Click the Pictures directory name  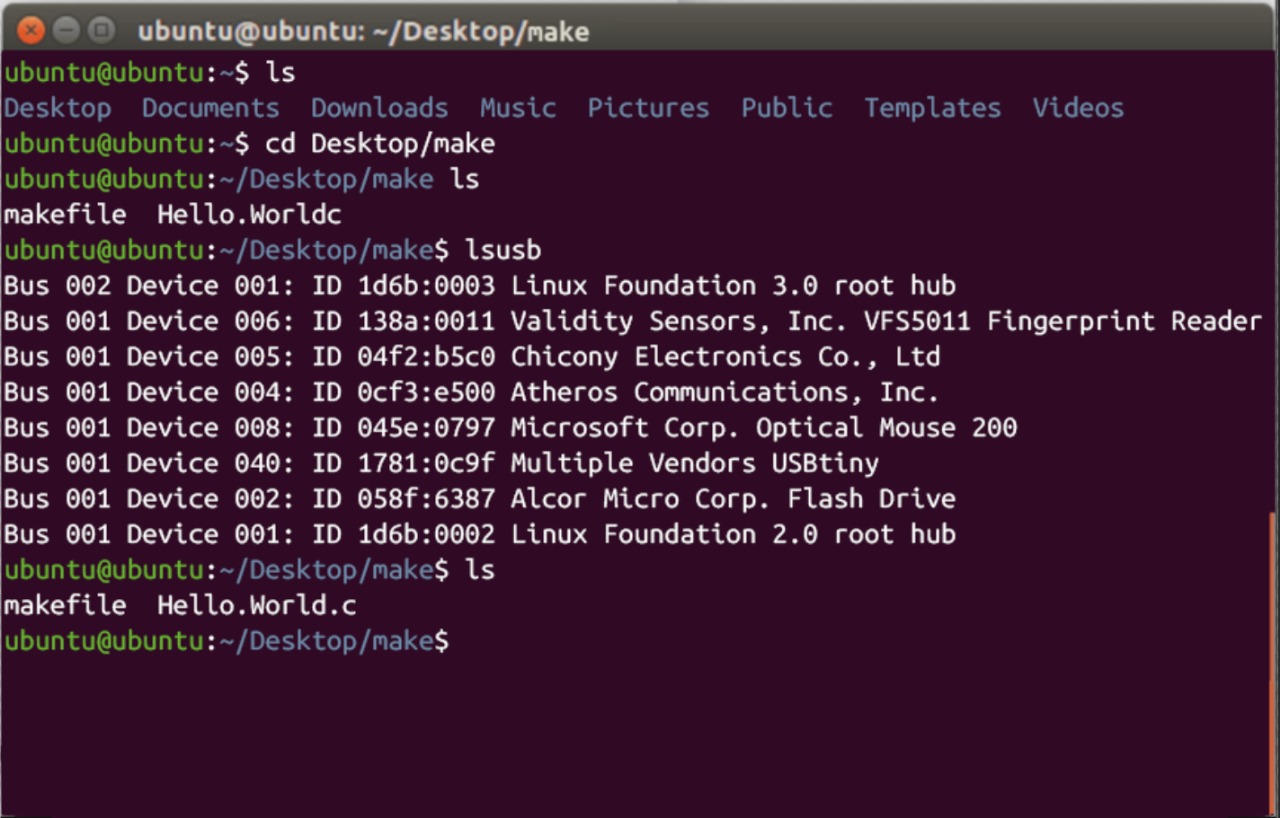648,108
